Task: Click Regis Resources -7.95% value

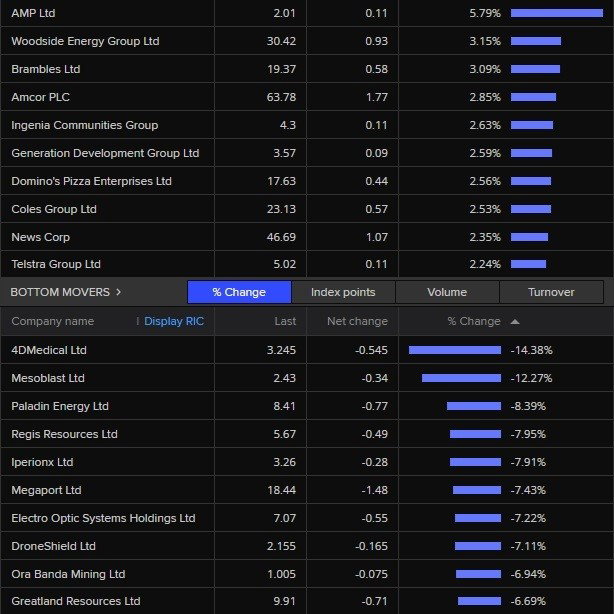Action: tap(528, 434)
